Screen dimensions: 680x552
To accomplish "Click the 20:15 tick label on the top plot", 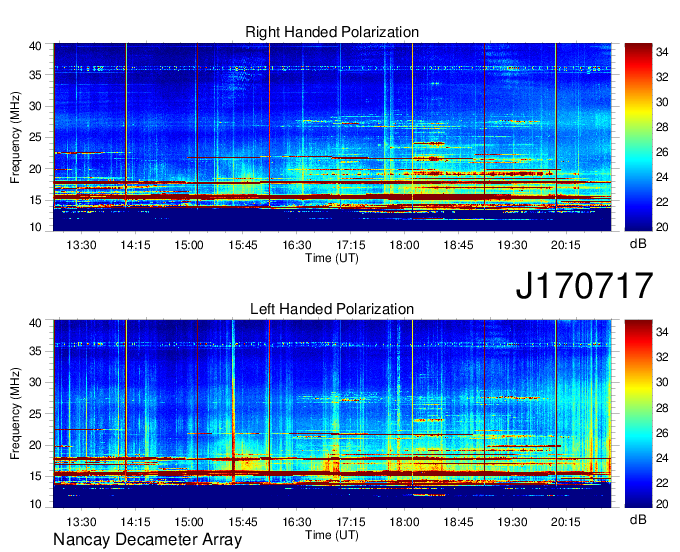I will pyautogui.click(x=566, y=245).
